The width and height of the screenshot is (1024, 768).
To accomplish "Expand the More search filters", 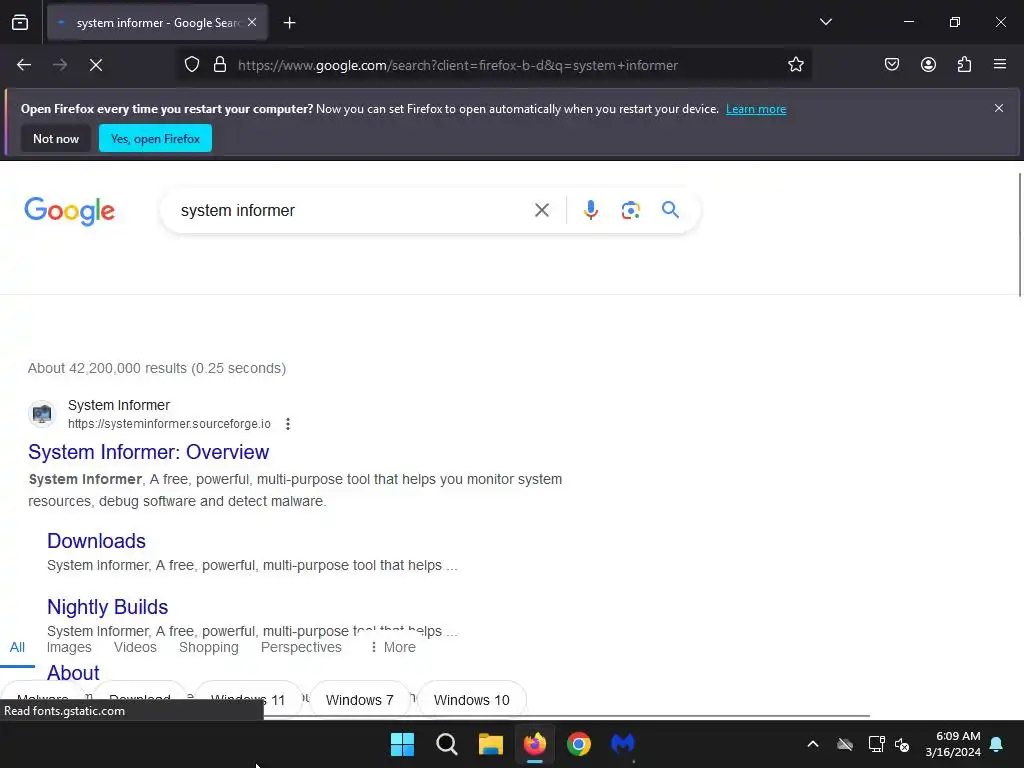I will click(x=392, y=647).
